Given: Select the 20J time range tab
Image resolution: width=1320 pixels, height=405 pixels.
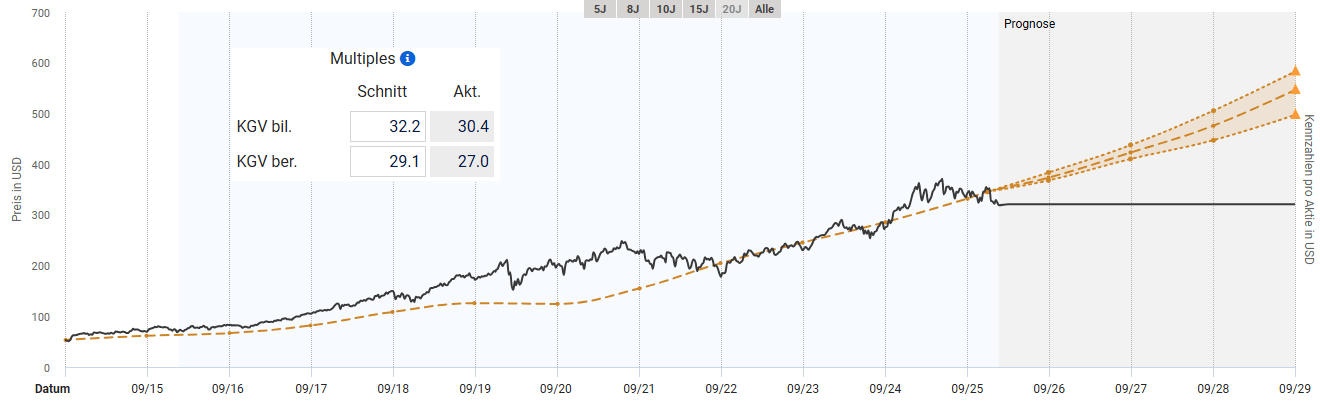Looking at the screenshot, I should click(733, 9).
